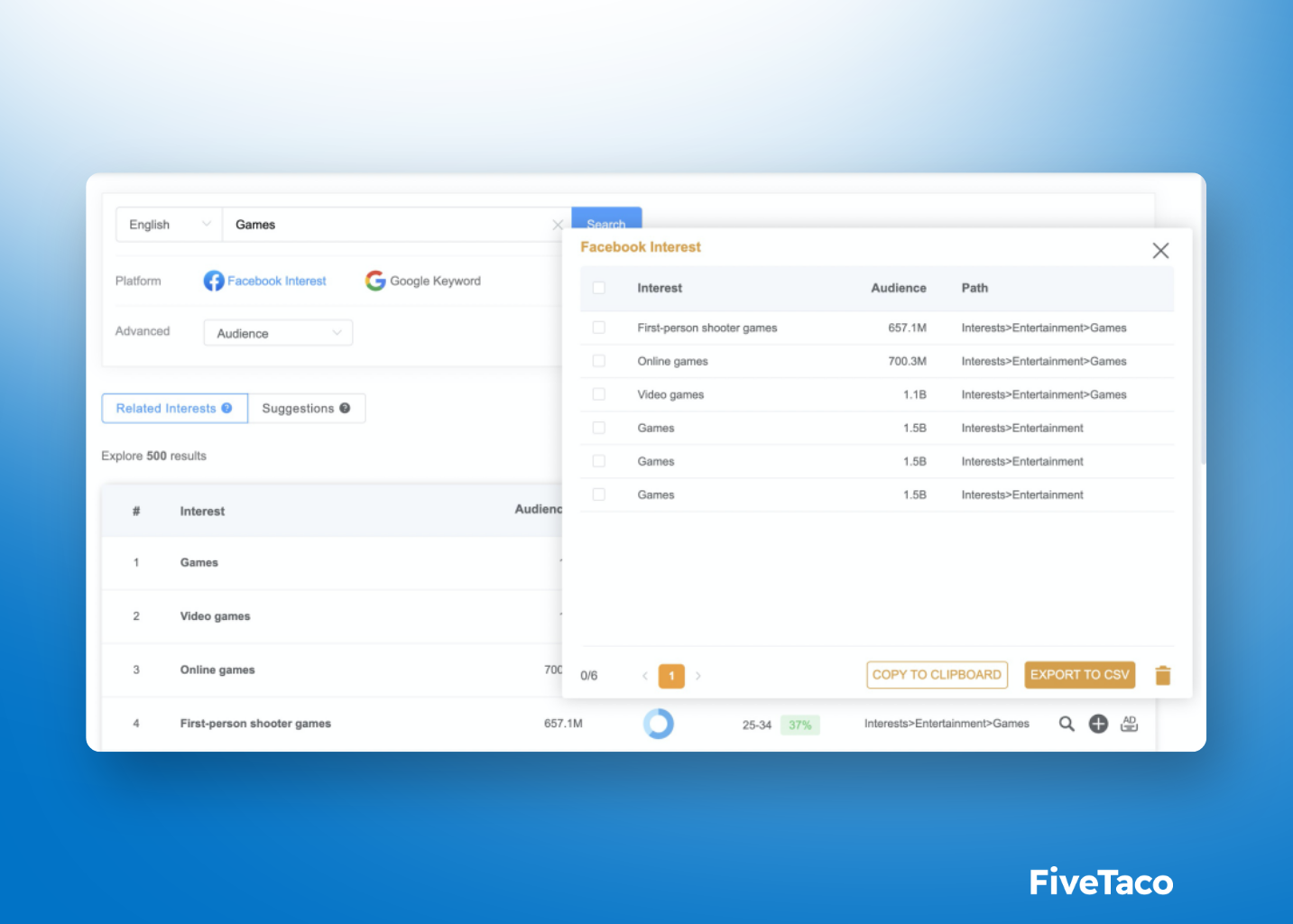1293x924 pixels.
Task: Click the Google logo icon
Action: [x=375, y=281]
